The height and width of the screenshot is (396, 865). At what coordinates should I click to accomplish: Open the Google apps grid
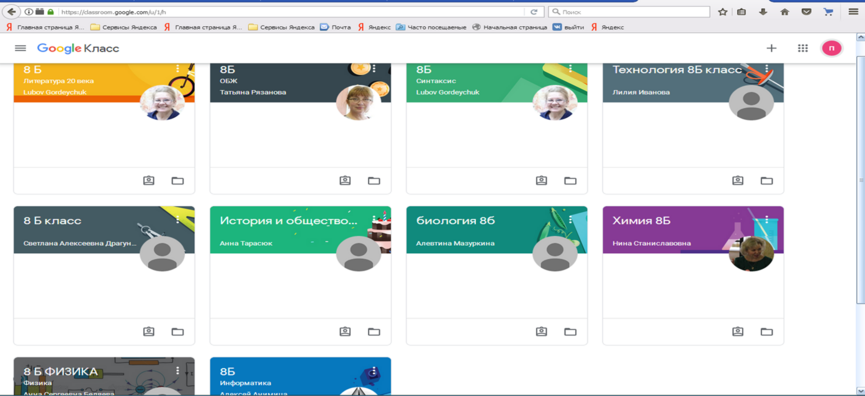pyautogui.click(x=803, y=49)
